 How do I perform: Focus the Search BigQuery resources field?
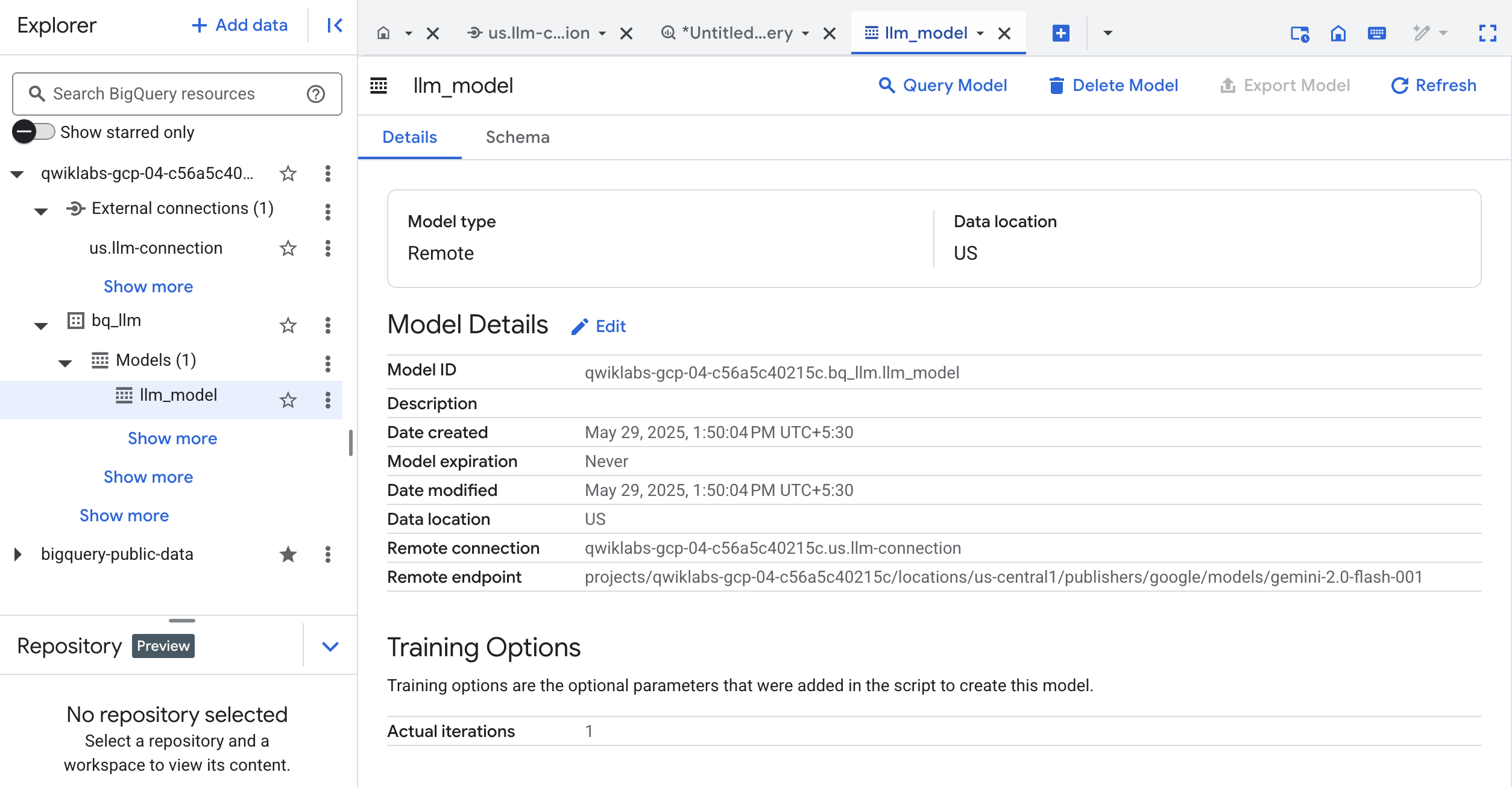177,94
